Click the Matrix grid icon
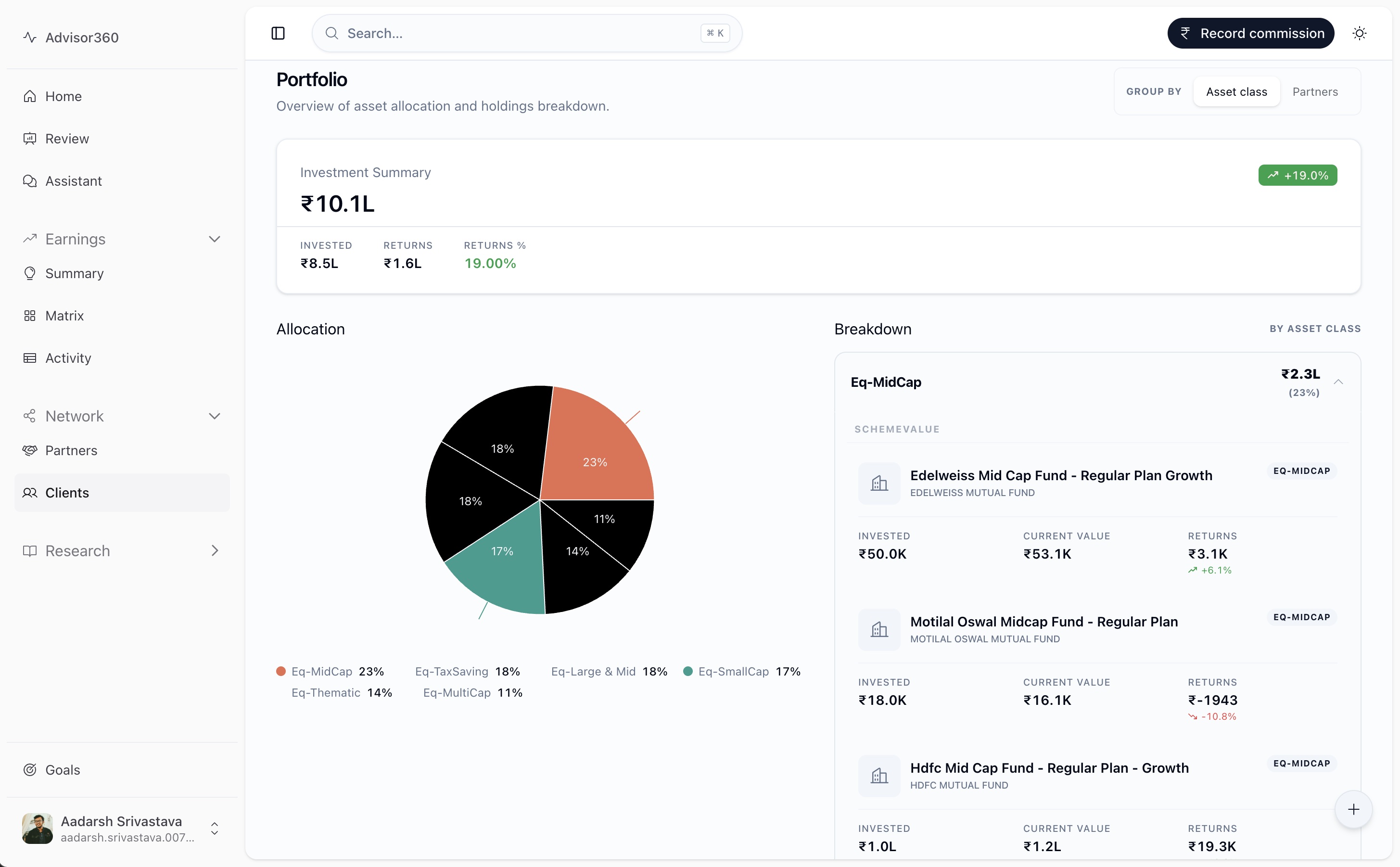Image resolution: width=1400 pixels, height=867 pixels. click(x=30, y=316)
